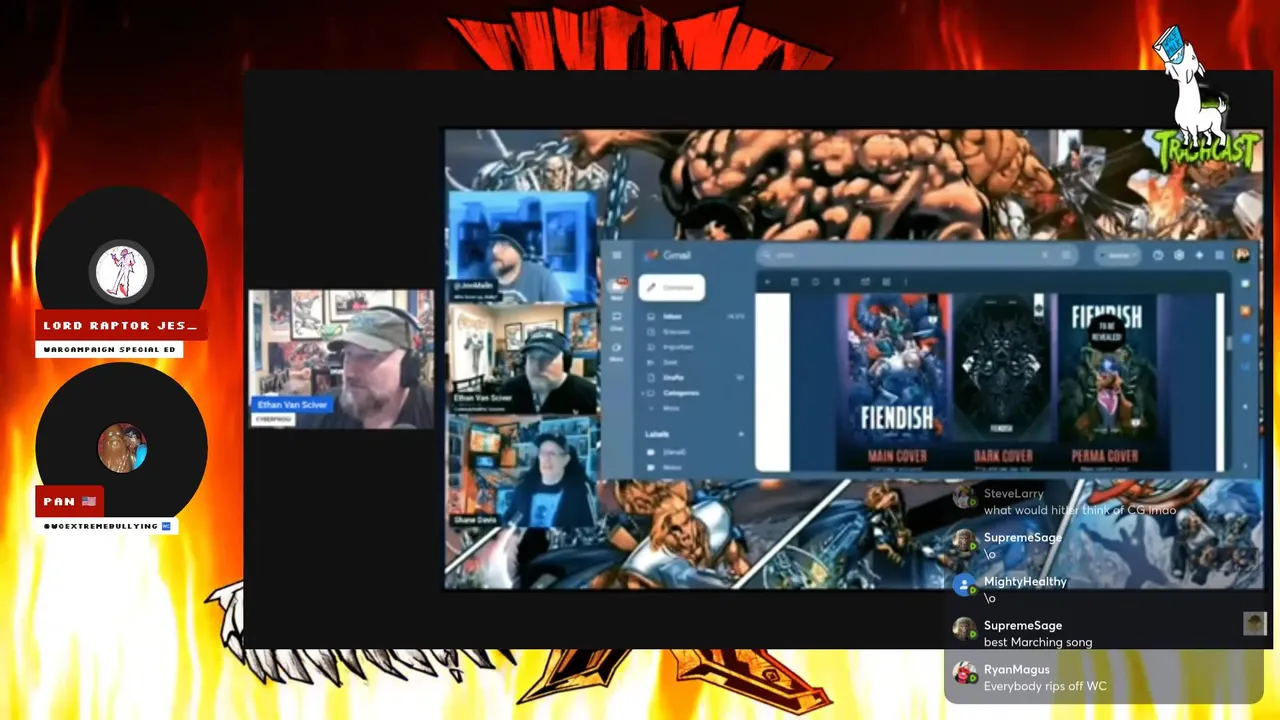Open the Gemini sparkle icon
This screenshot has width=1280, height=720.
click(x=1199, y=255)
